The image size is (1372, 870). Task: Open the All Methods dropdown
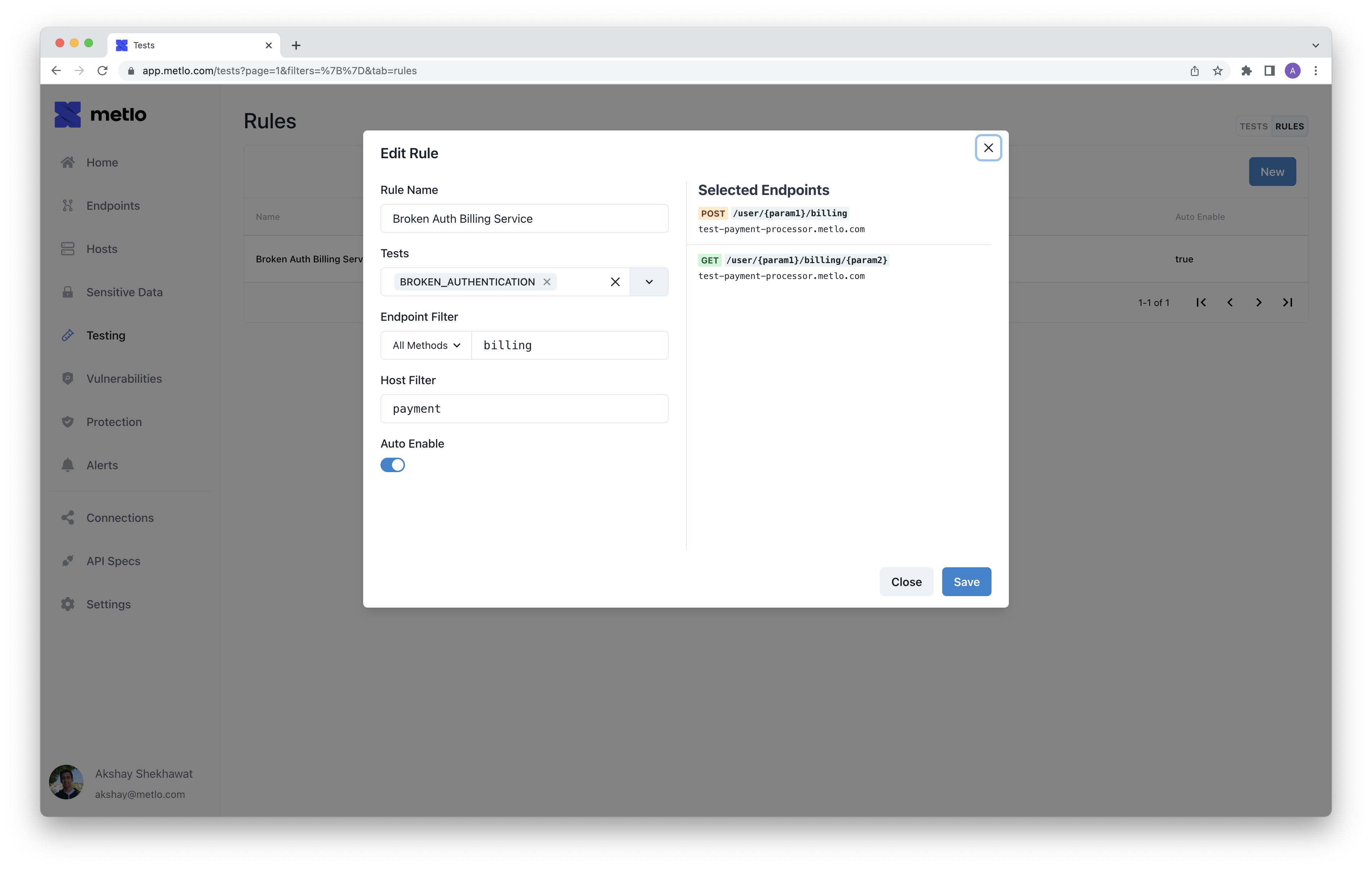click(x=426, y=346)
